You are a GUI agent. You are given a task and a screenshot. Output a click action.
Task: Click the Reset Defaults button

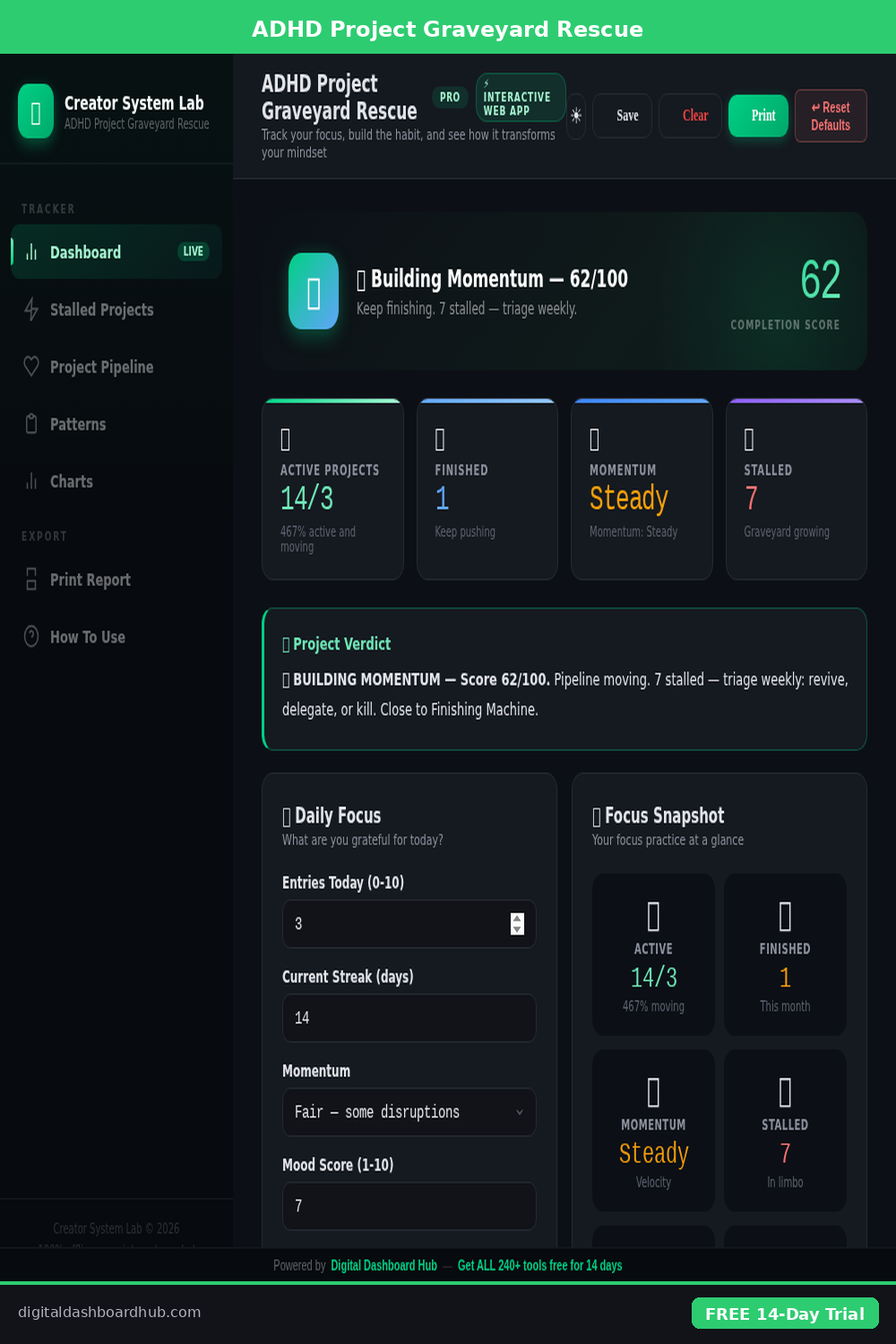pyautogui.click(x=831, y=116)
